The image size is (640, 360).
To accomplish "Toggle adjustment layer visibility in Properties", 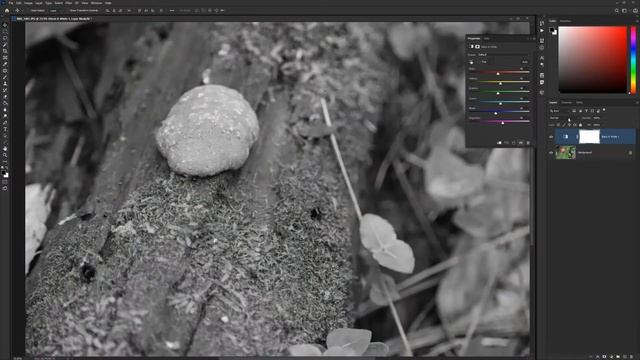I will tap(521, 143).
